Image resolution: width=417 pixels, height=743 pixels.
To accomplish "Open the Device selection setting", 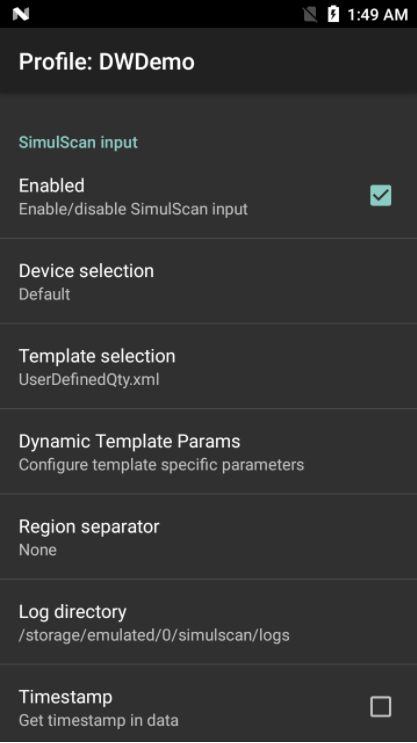I will tap(208, 281).
